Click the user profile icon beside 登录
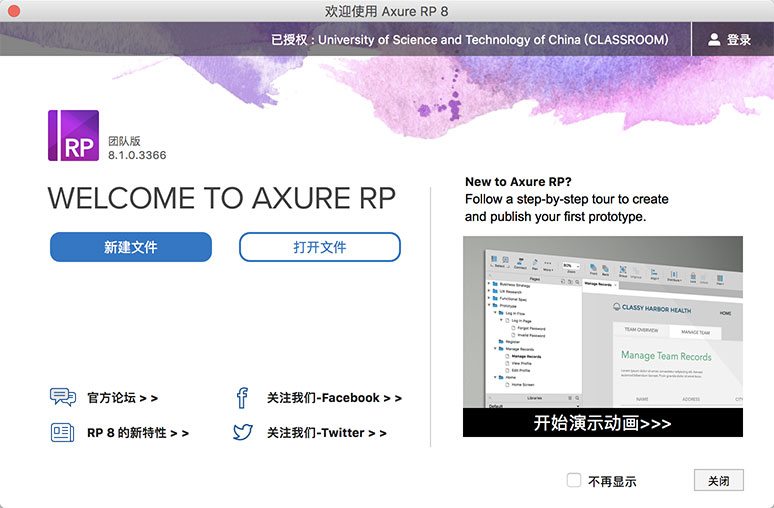 [714, 39]
